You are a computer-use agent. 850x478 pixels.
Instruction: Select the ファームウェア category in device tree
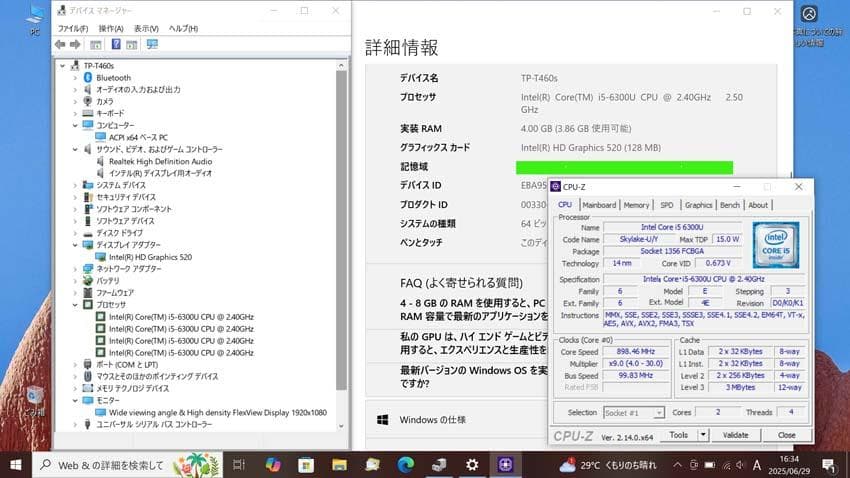[x=115, y=293]
